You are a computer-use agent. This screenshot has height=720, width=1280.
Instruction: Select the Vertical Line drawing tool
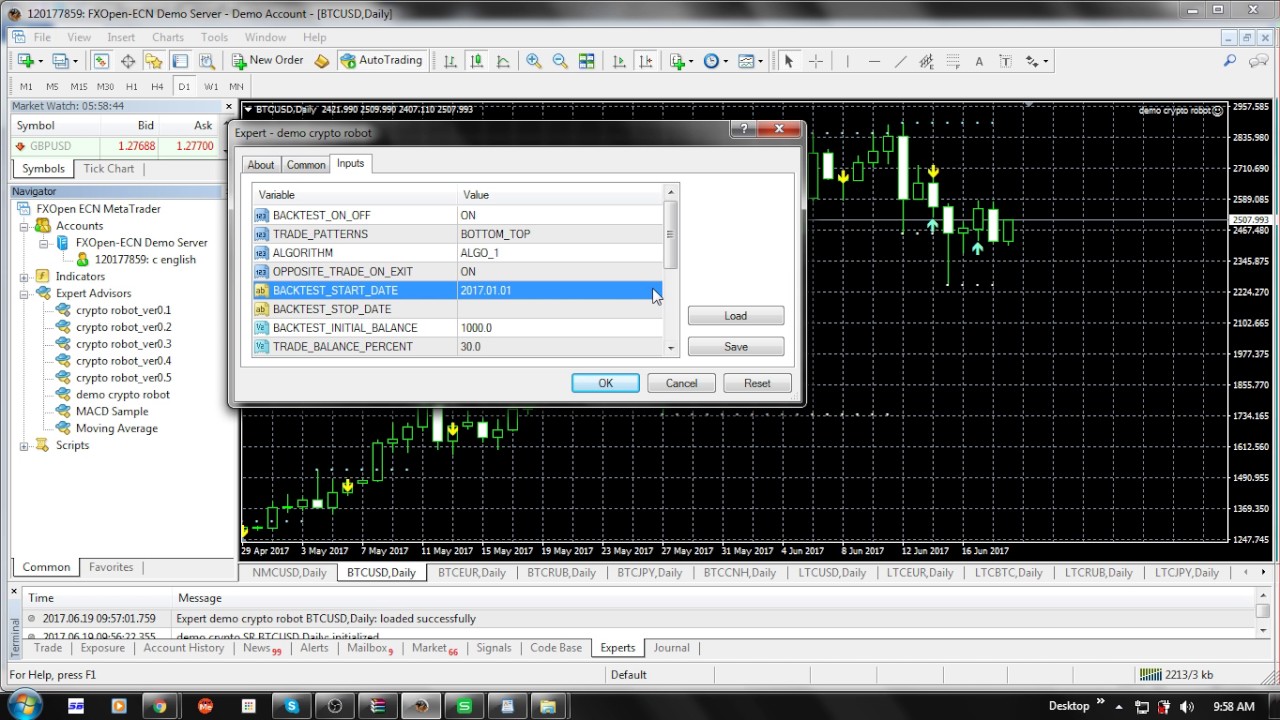[x=847, y=61]
